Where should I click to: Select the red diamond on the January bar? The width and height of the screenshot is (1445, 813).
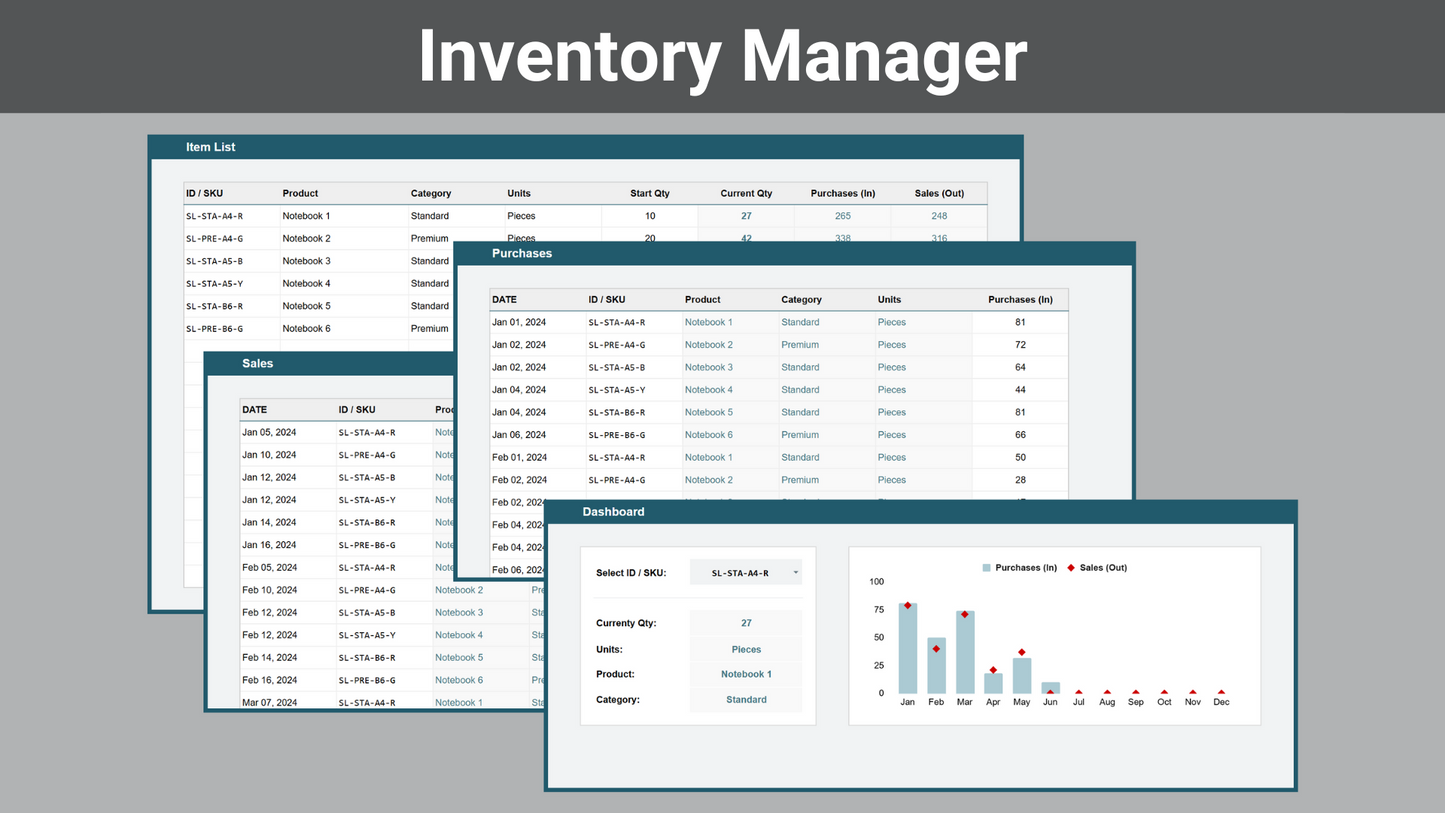[908, 606]
